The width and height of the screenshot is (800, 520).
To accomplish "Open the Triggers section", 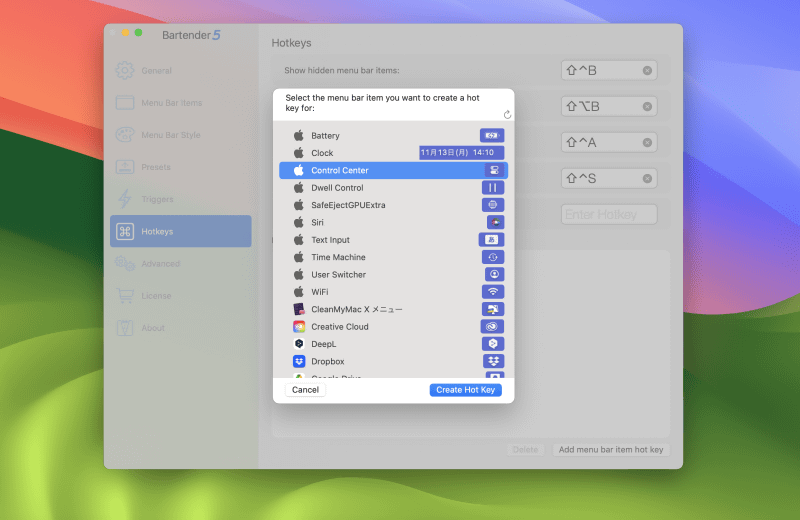I will (181, 199).
